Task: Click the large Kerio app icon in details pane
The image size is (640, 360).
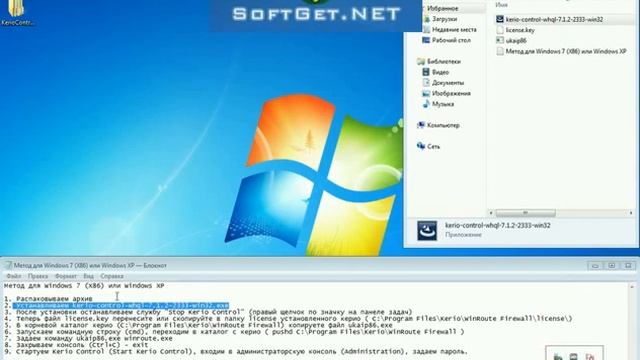Action: tap(427, 230)
